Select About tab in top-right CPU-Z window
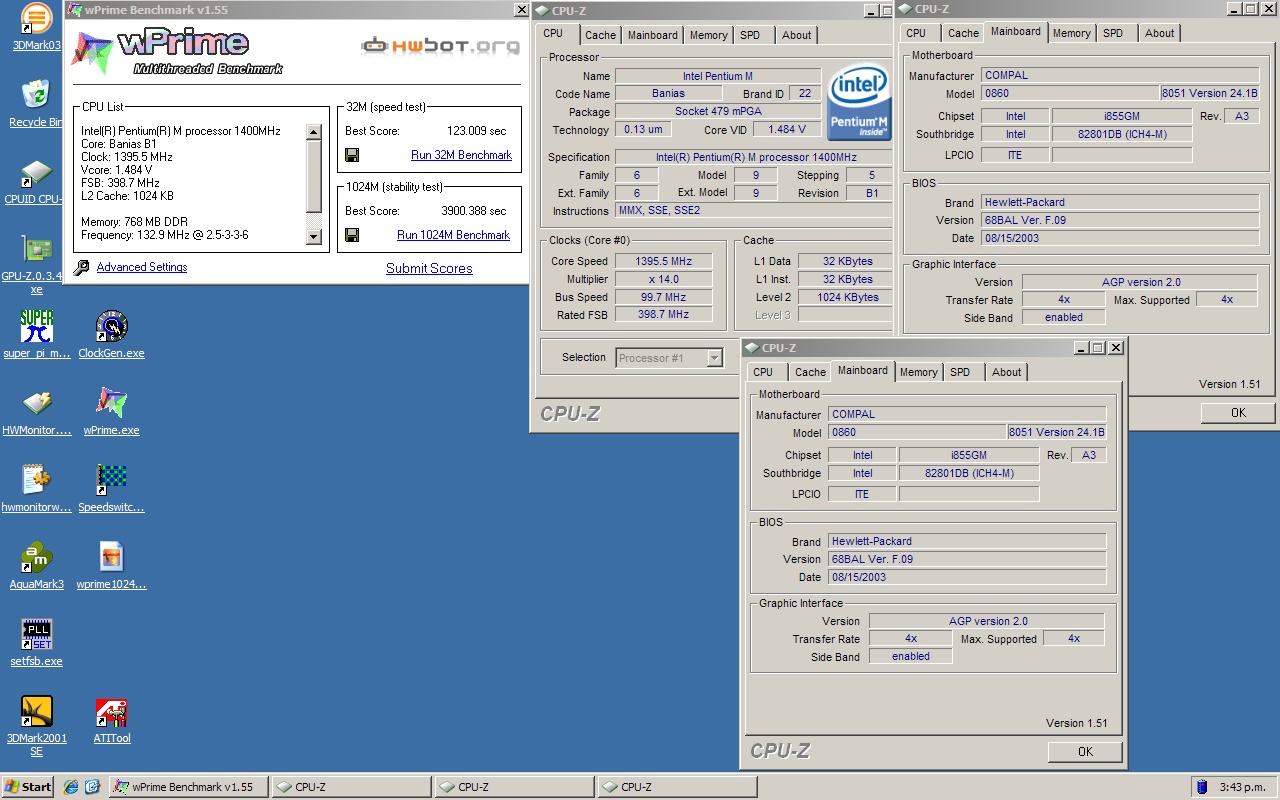 coord(1160,33)
